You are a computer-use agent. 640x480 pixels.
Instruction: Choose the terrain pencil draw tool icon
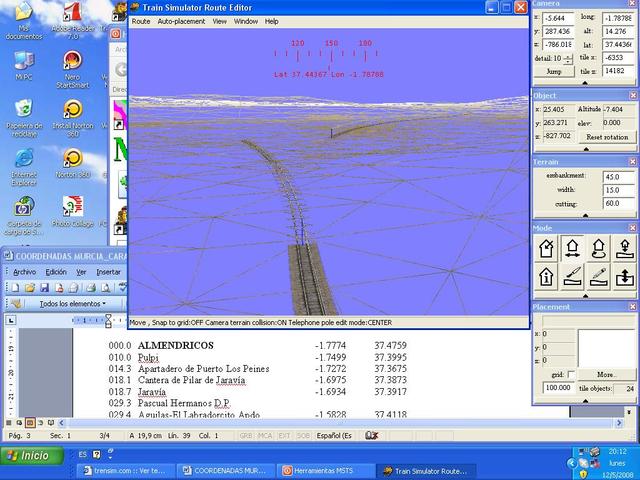(x=598, y=276)
